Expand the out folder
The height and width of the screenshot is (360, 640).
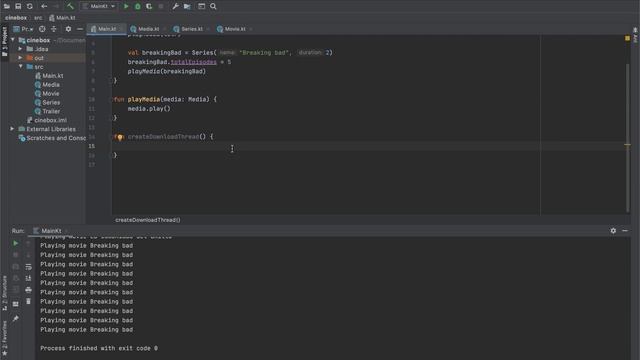(x=20, y=58)
